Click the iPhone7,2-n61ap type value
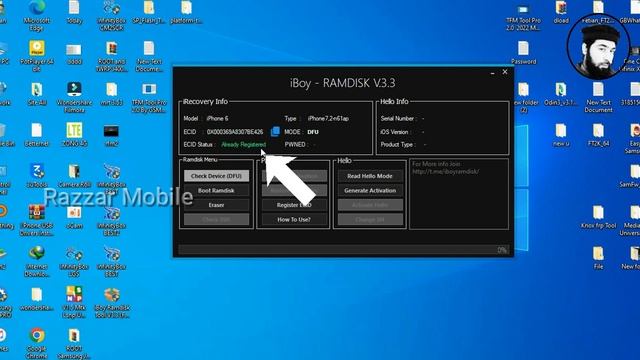This screenshot has height=360, width=640. [328, 118]
